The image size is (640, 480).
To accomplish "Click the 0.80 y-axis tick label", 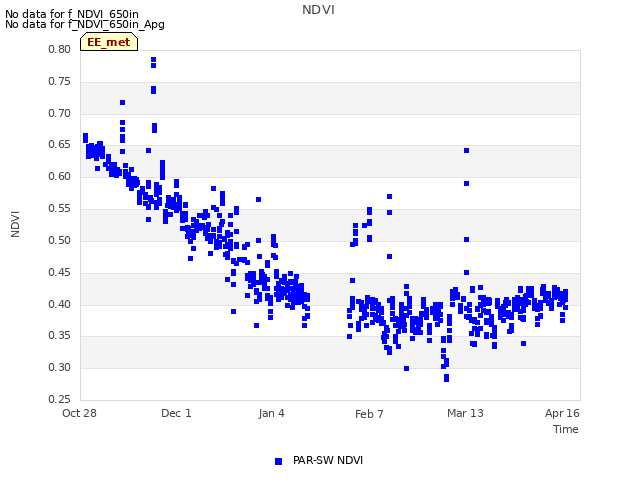I will pyautogui.click(x=60, y=49).
